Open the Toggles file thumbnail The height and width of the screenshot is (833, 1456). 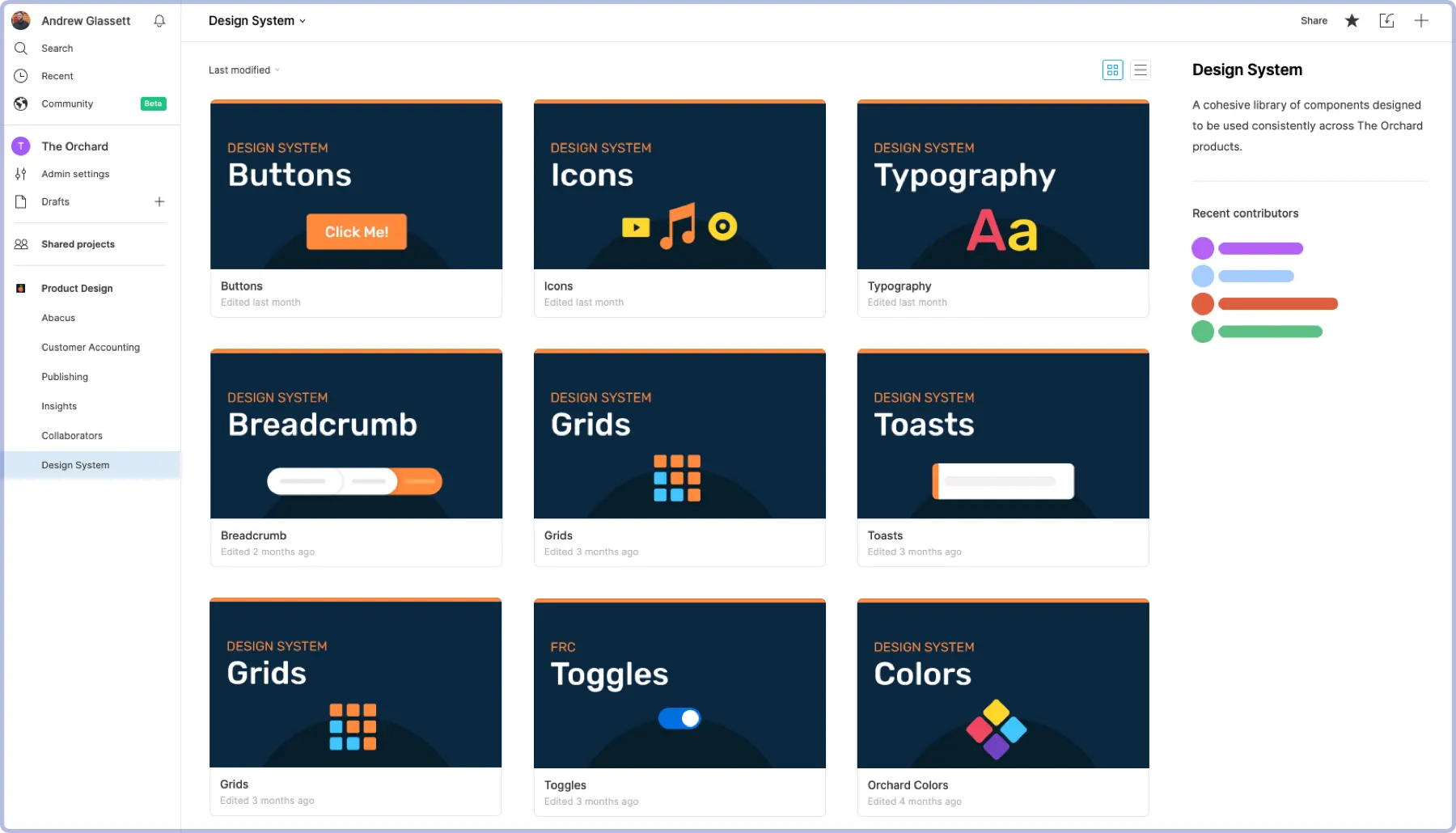(x=679, y=683)
